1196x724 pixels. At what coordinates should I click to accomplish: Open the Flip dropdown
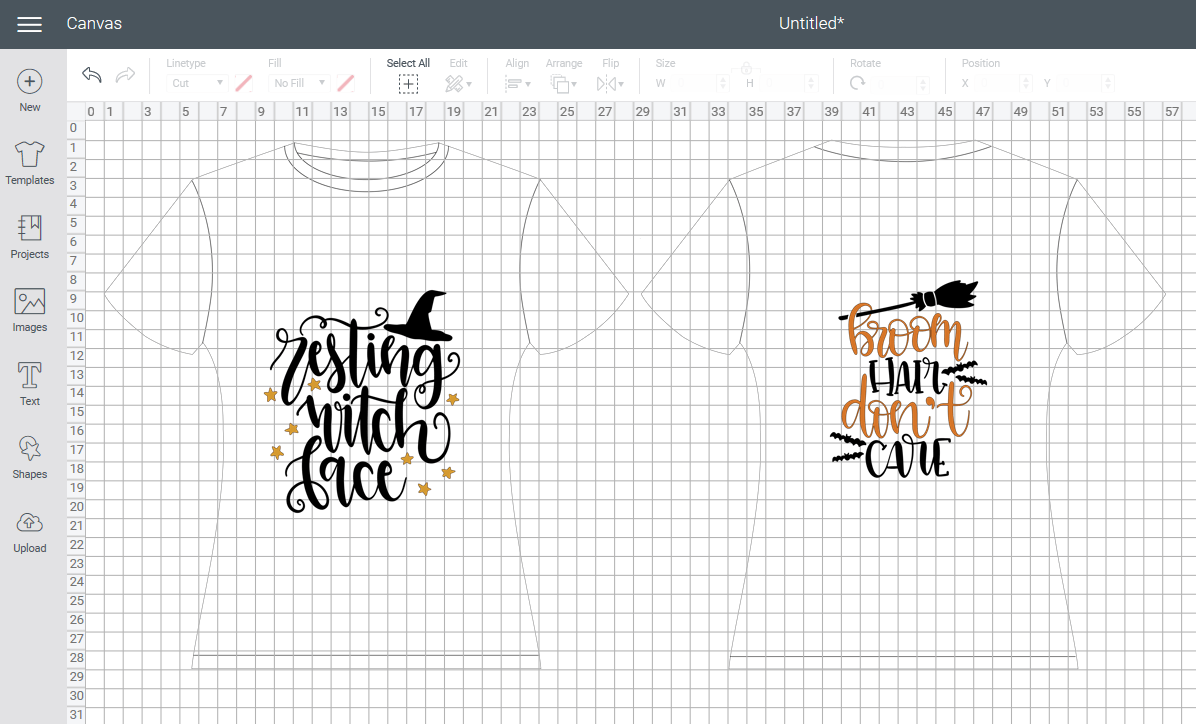(x=610, y=84)
